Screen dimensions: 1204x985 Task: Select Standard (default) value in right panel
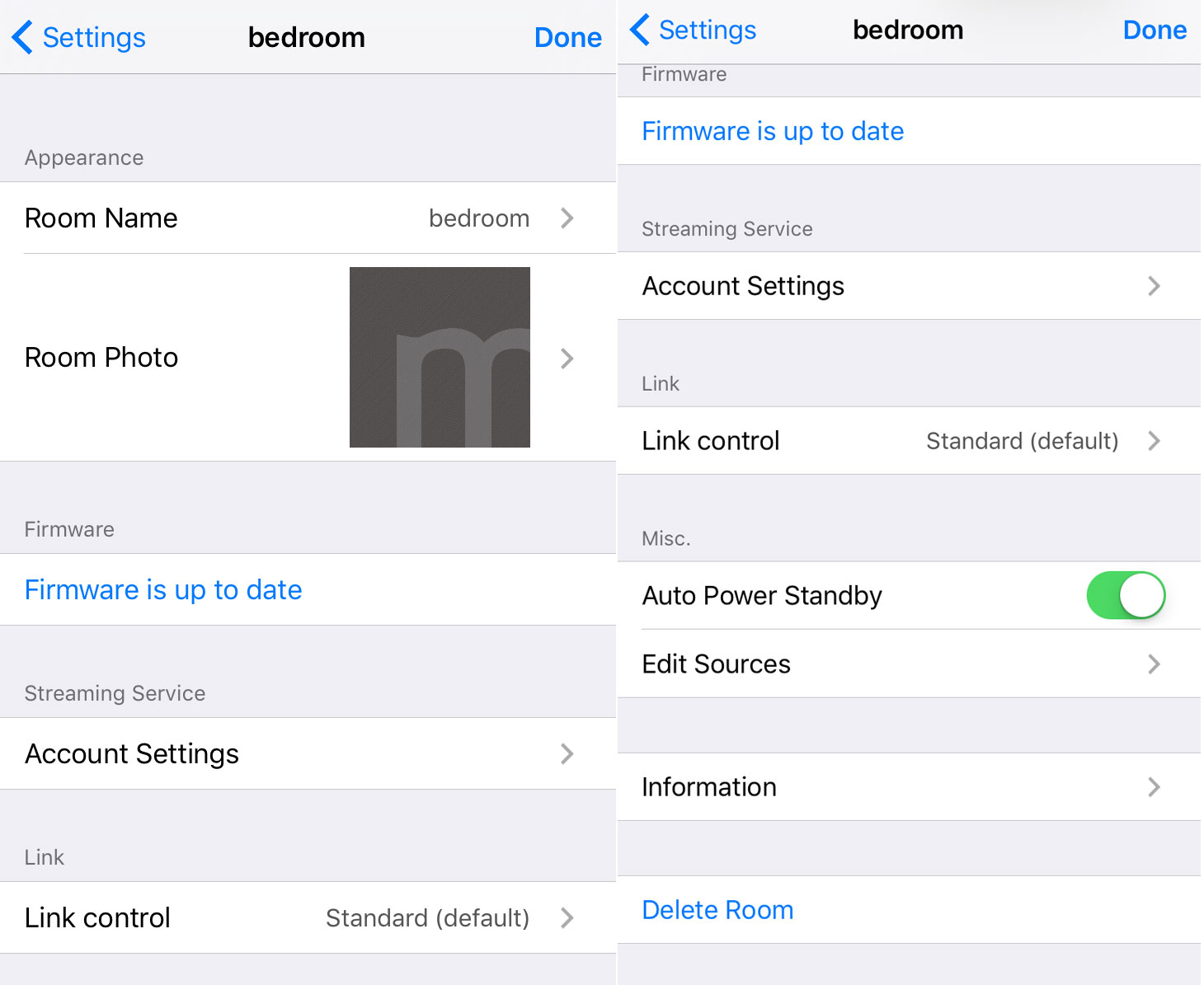[x=1022, y=441]
